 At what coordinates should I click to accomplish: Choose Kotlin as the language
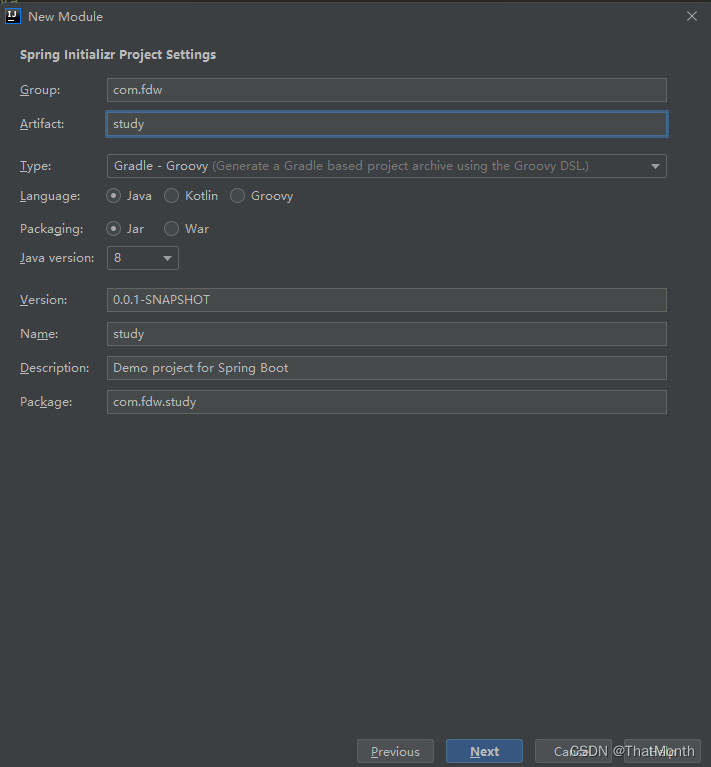click(171, 196)
